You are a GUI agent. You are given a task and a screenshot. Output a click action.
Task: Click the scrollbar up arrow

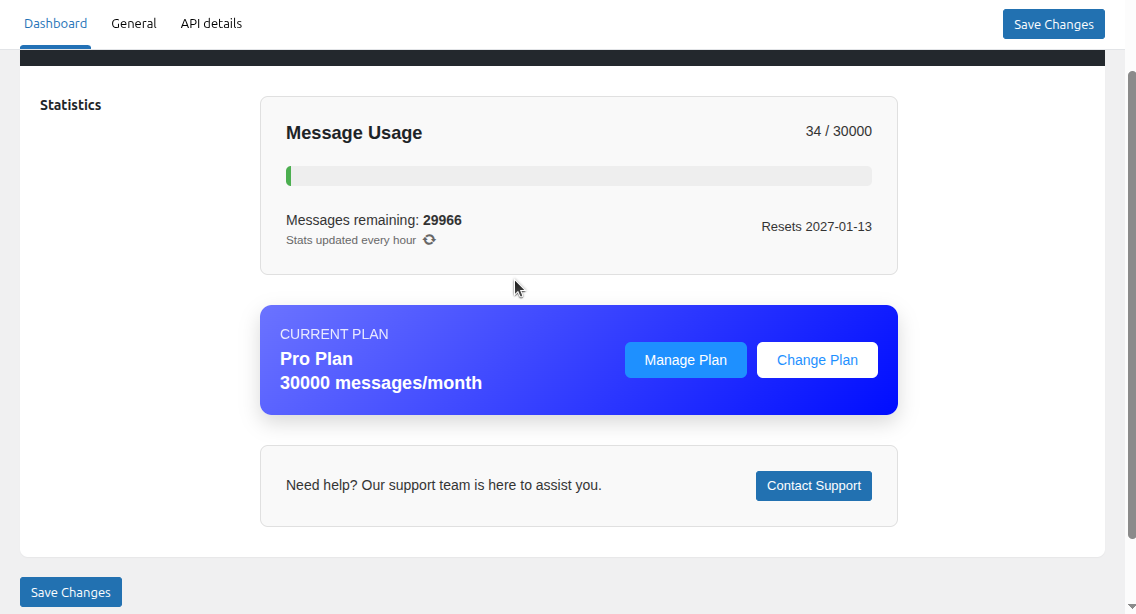(x=1131, y=56)
